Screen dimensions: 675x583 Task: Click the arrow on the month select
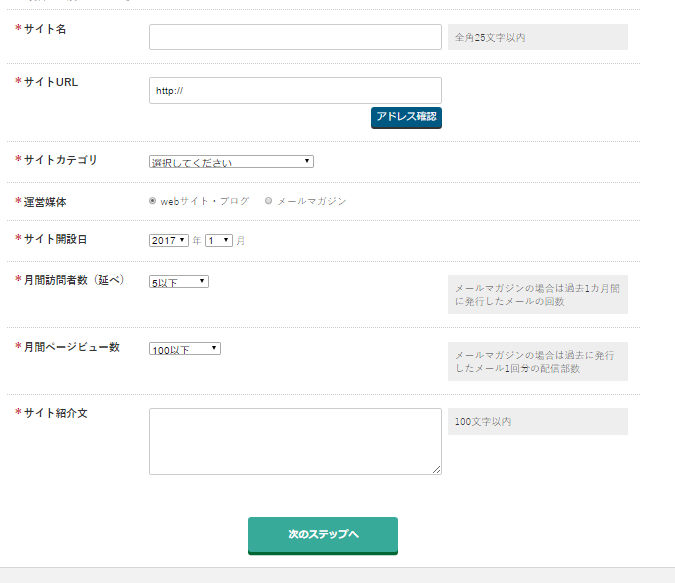coord(226,240)
